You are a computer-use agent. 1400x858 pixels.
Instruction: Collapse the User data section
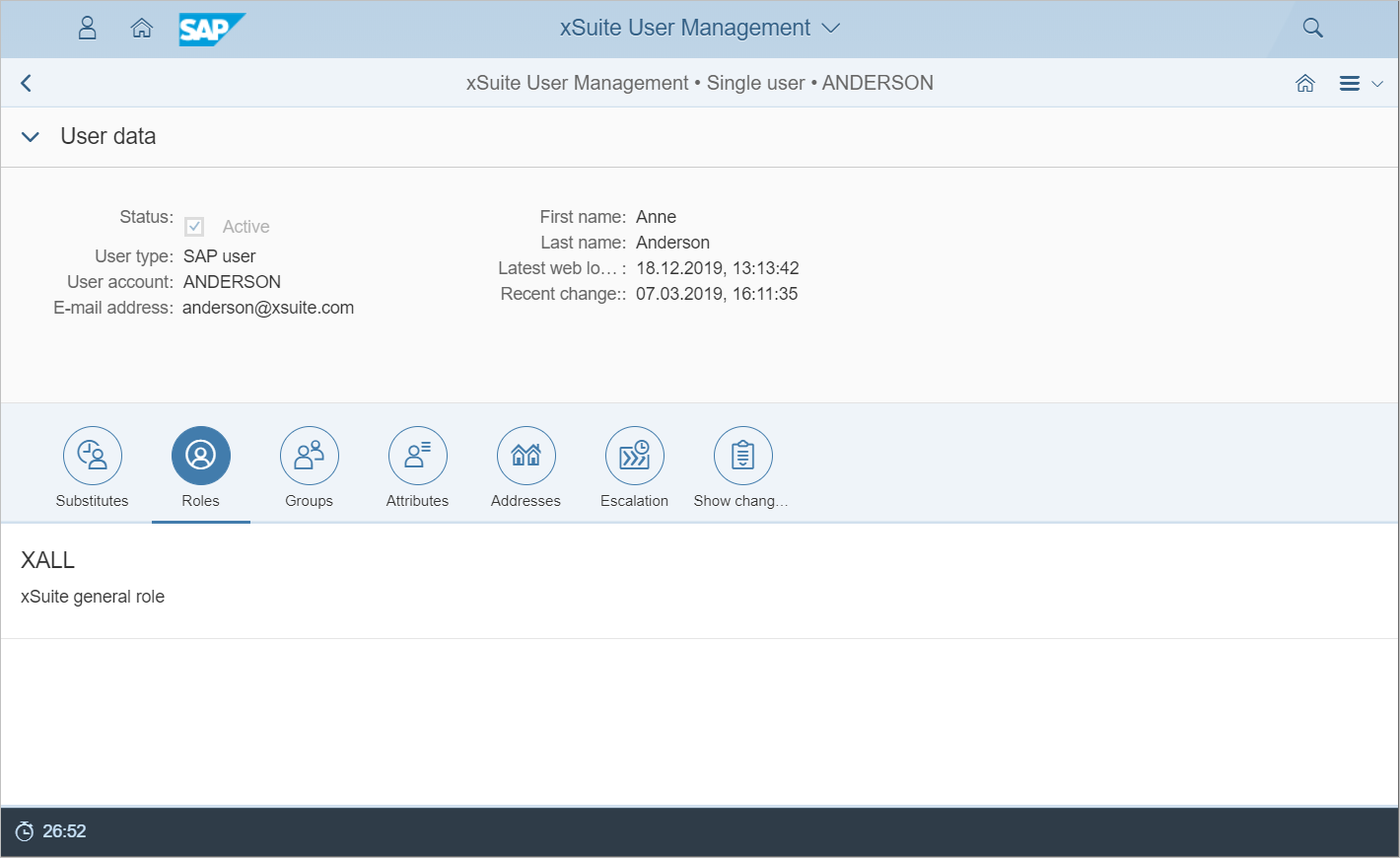click(x=31, y=137)
